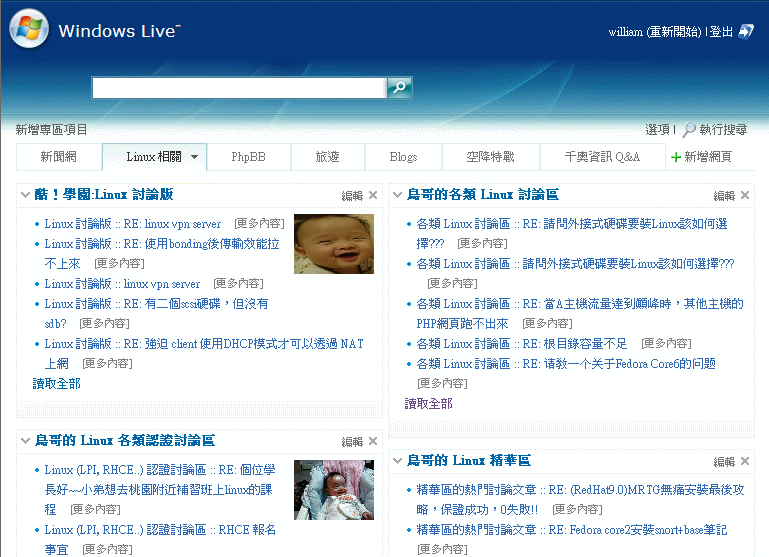Viewport: 769px width, 557px height.
Task: Click the search magnifier button
Action: [x=399, y=88]
